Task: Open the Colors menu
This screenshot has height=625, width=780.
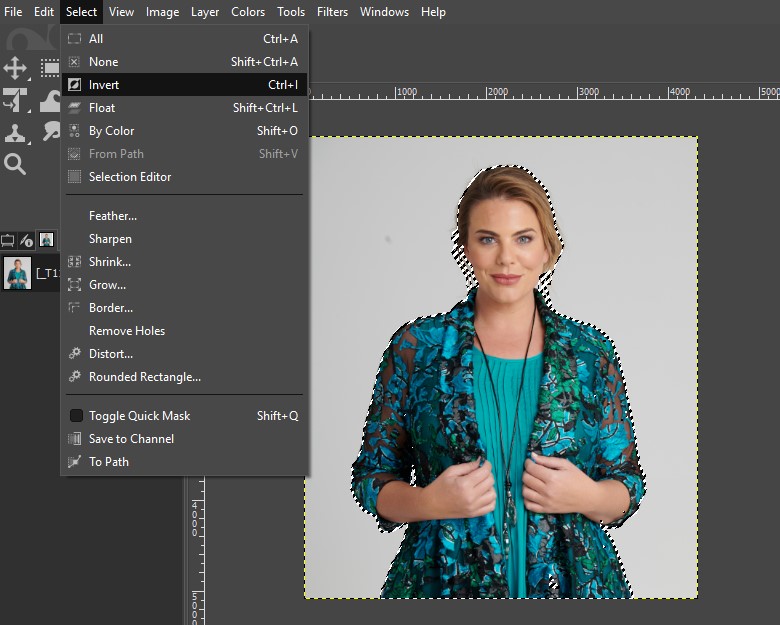Action: pos(248,11)
